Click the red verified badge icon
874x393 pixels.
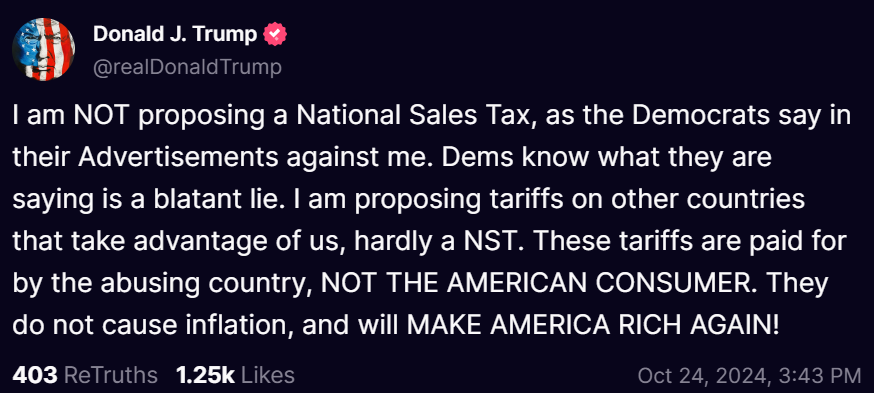point(275,35)
